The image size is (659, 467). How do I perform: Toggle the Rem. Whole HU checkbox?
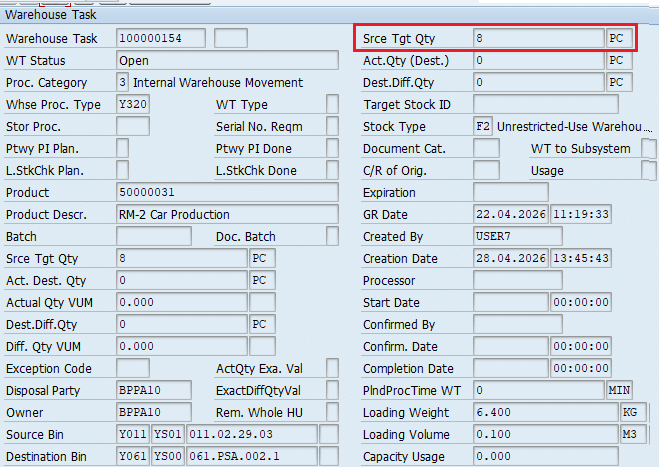(332, 412)
